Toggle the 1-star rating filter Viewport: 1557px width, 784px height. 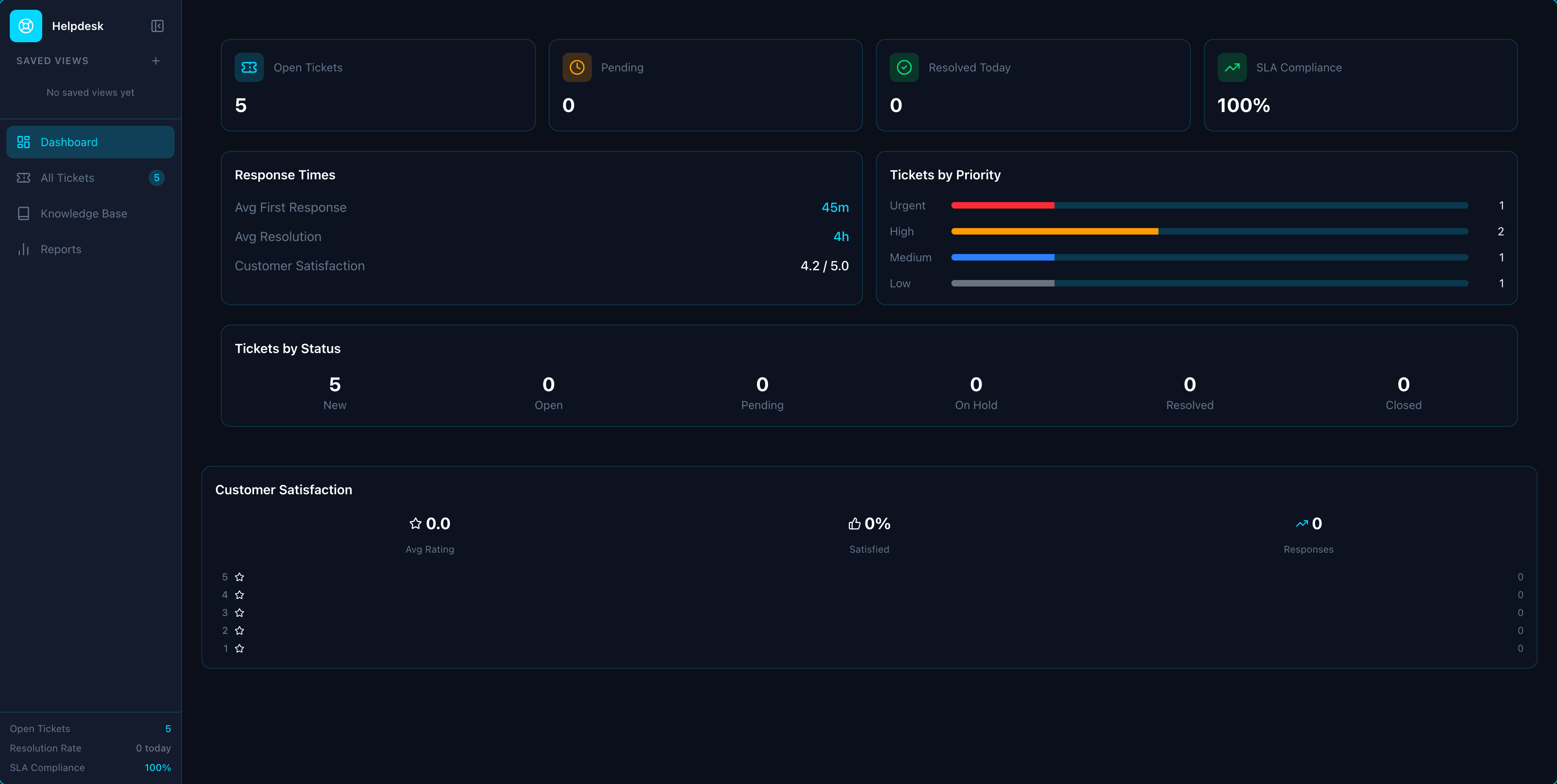tap(239, 648)
